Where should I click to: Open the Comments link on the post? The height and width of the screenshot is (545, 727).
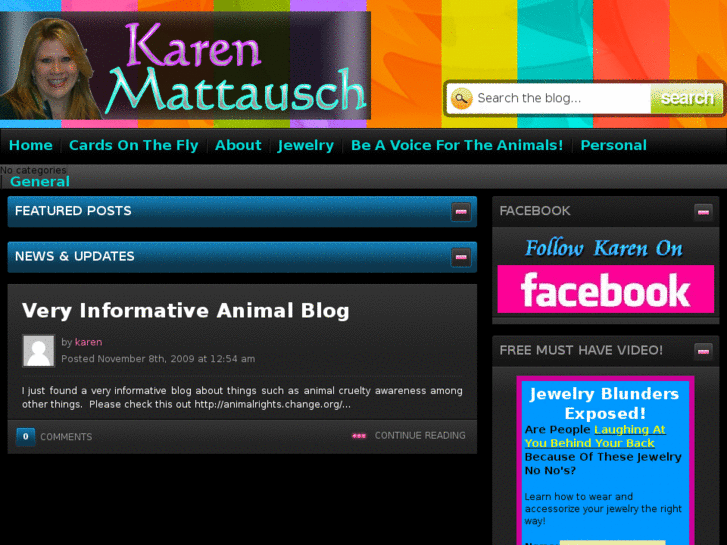tap(66, 437)
